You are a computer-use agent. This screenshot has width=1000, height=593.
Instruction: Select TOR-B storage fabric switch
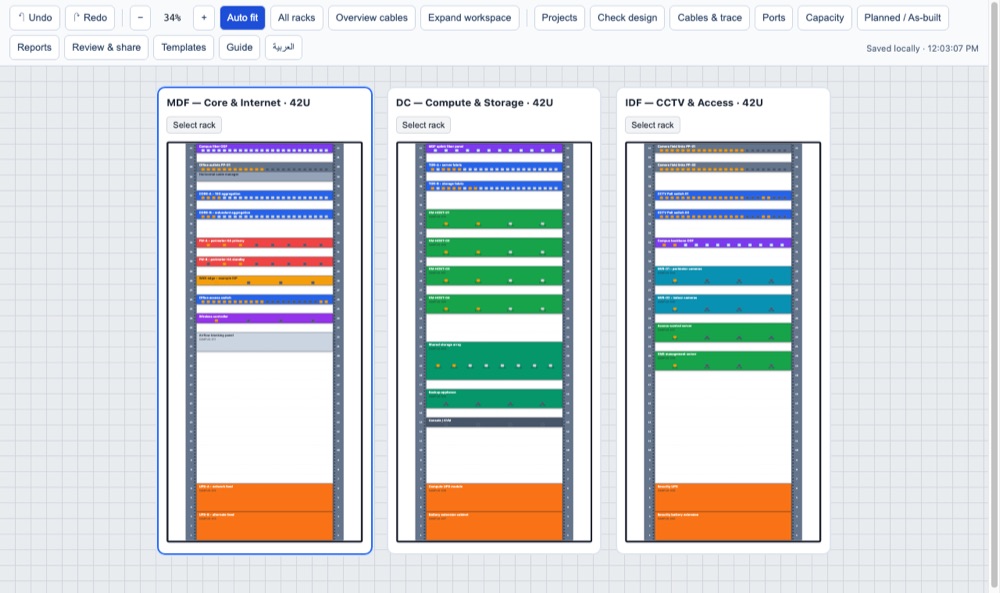tap(494, 186)
